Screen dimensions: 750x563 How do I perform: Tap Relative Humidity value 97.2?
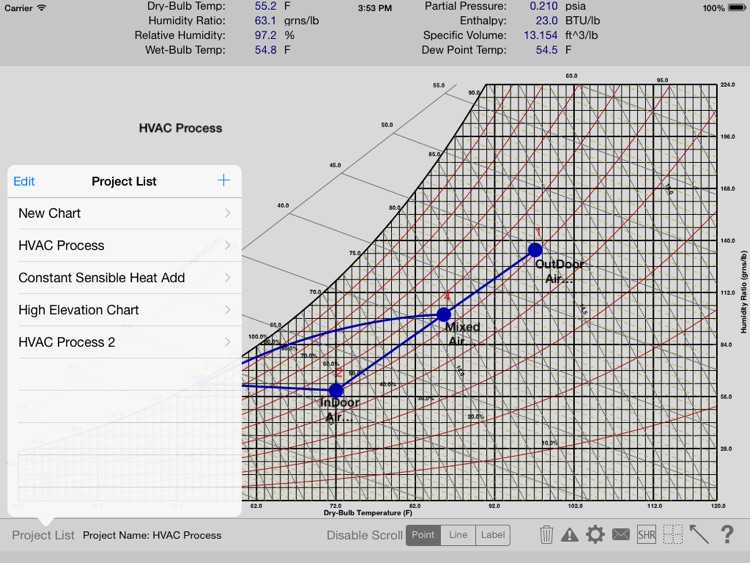265,35
